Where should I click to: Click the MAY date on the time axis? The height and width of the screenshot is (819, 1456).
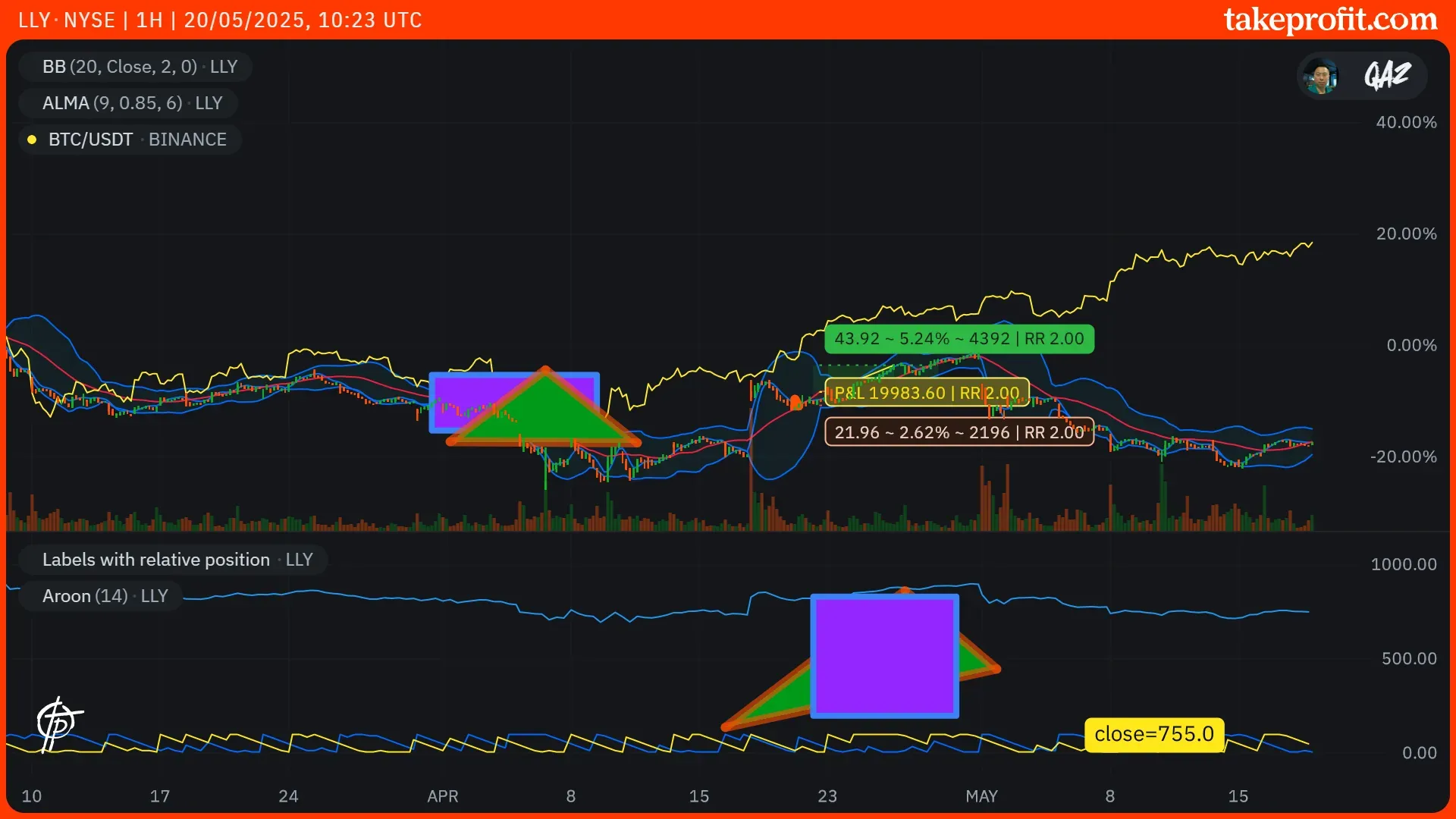(x=981, y=796)
